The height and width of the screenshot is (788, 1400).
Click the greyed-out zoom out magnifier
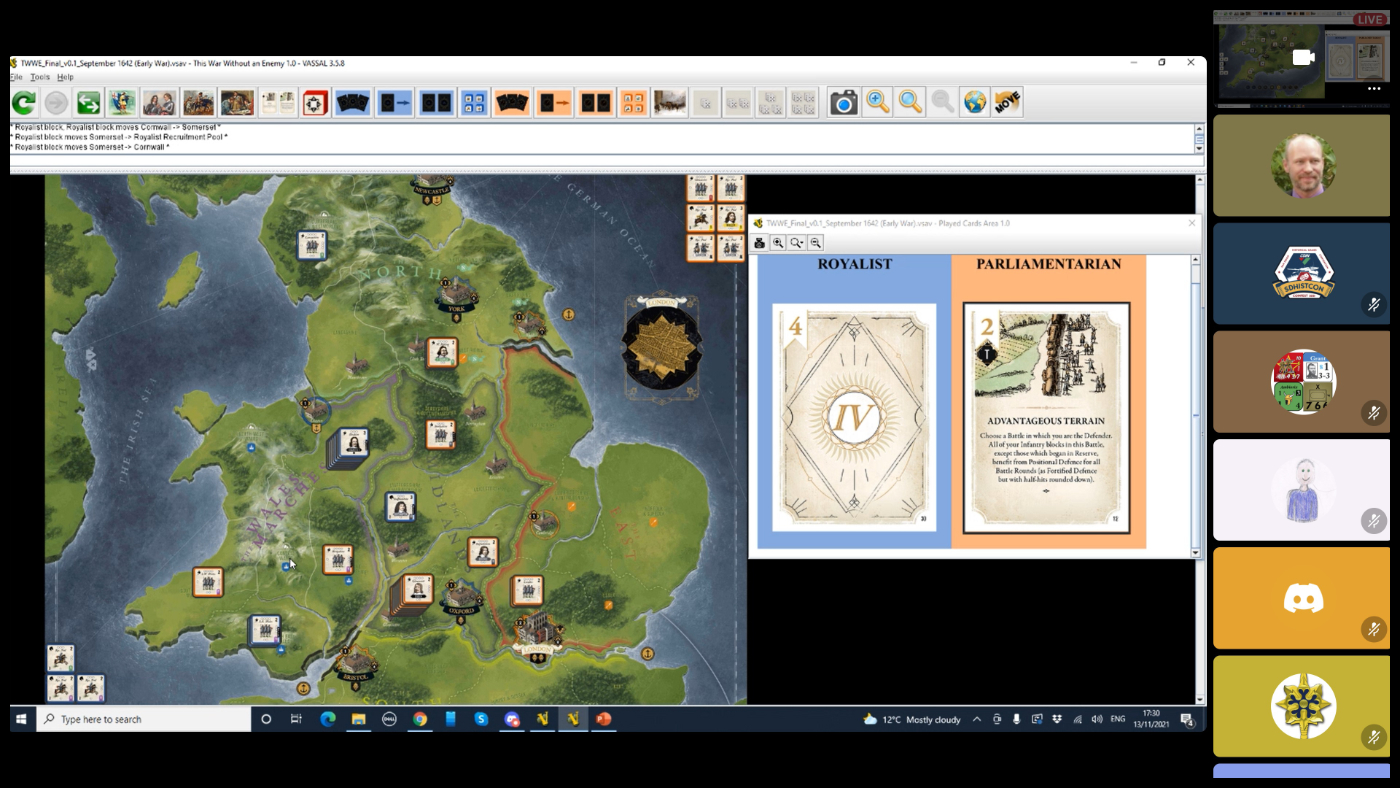(942, 102)
